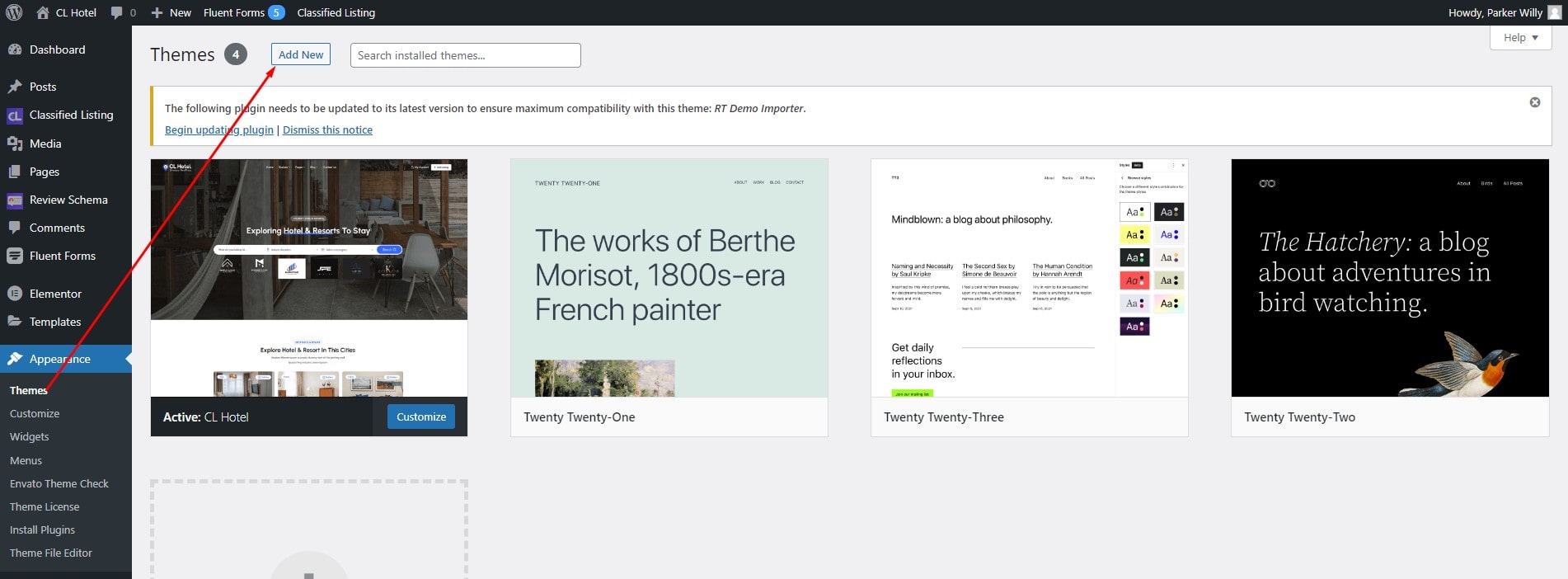Viewport: 1568px width, 579px height.
Task: Open the comments bubble icon in admin bar
Action: (x=116, y=12)
